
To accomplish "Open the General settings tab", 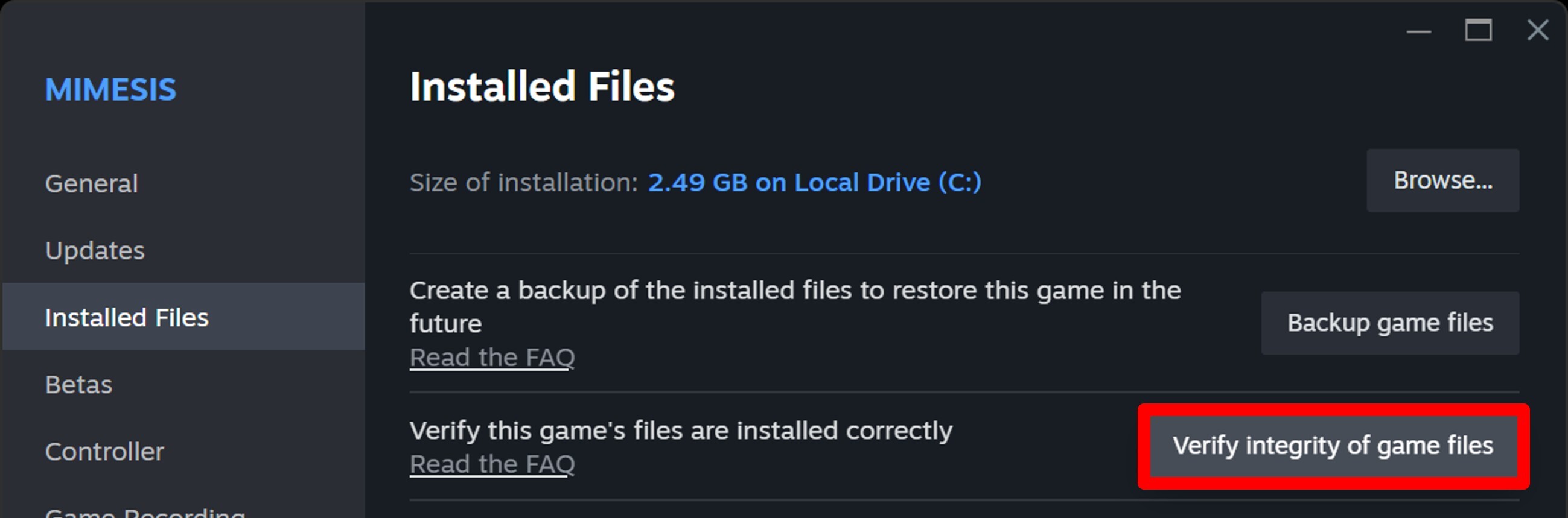I will [x=92, y=183].
